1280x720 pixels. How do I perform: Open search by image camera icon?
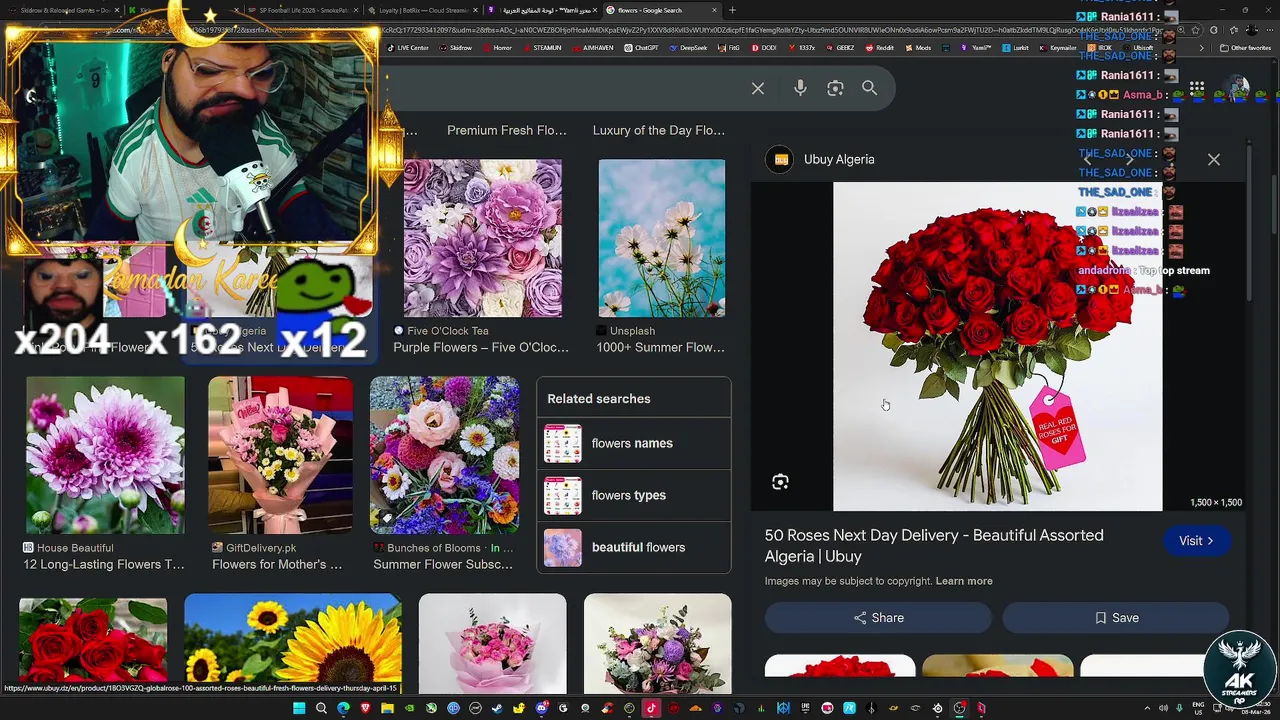click(x=835, y=89)
